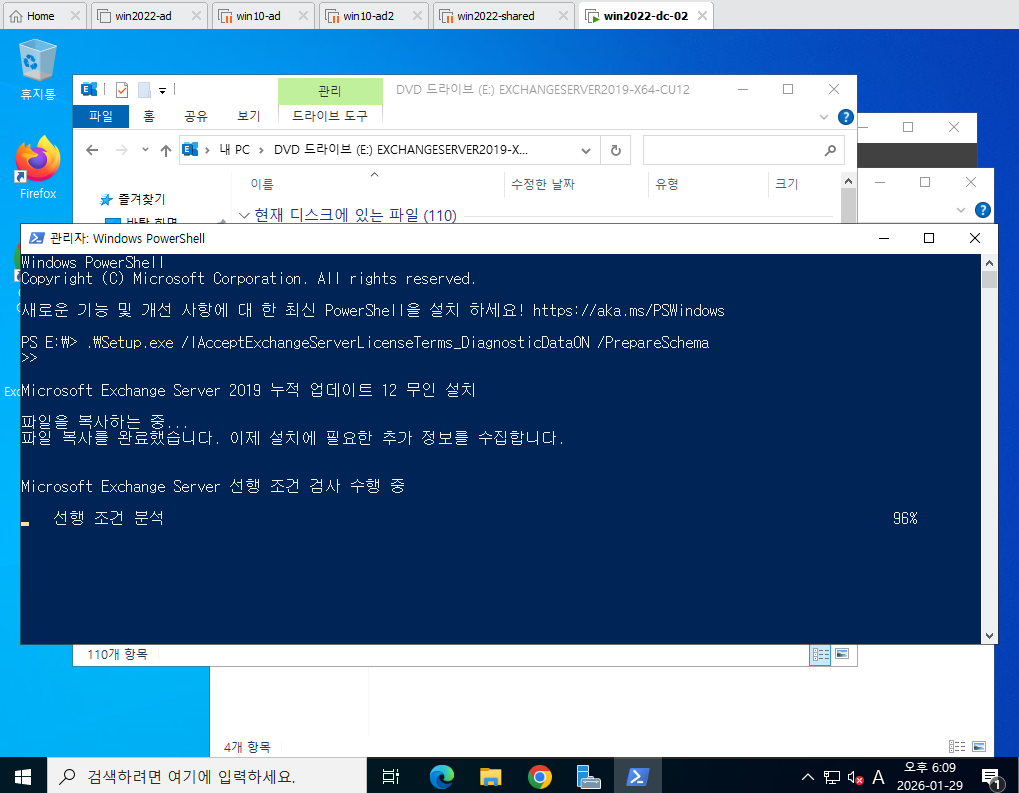Open the 드라이브 도구 ribbon tab
This screenshot has width=1019, height=793.
click(x=329, y=116)
